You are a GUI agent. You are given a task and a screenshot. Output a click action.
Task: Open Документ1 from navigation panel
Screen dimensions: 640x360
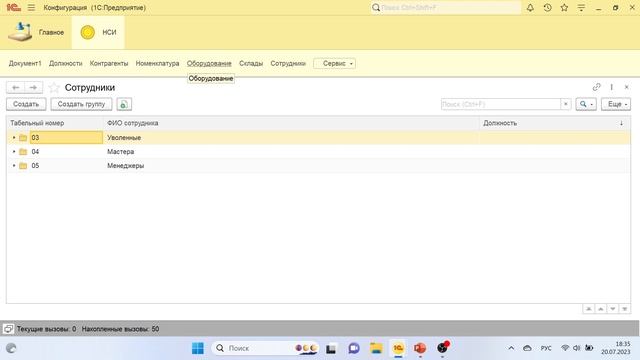coord(25,63)
